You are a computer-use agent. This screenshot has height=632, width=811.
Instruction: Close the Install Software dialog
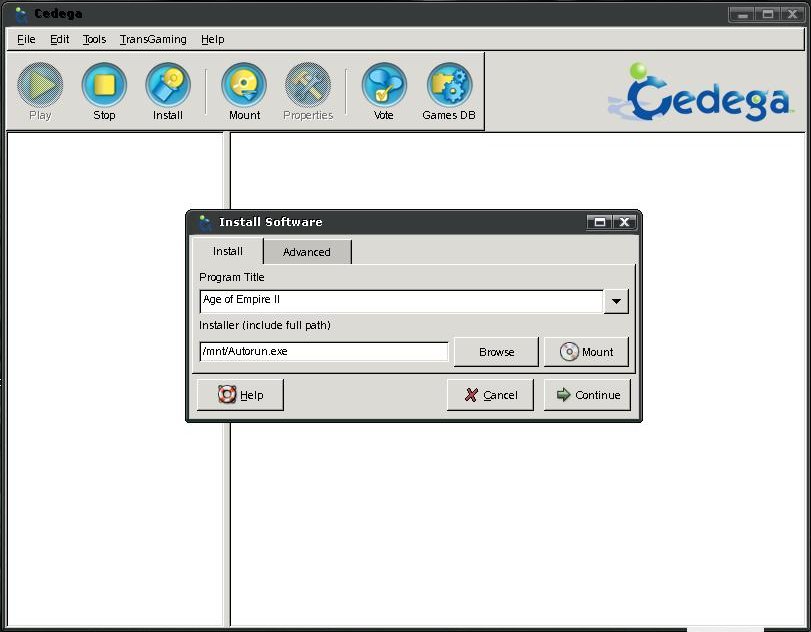(x=624, y=222)
